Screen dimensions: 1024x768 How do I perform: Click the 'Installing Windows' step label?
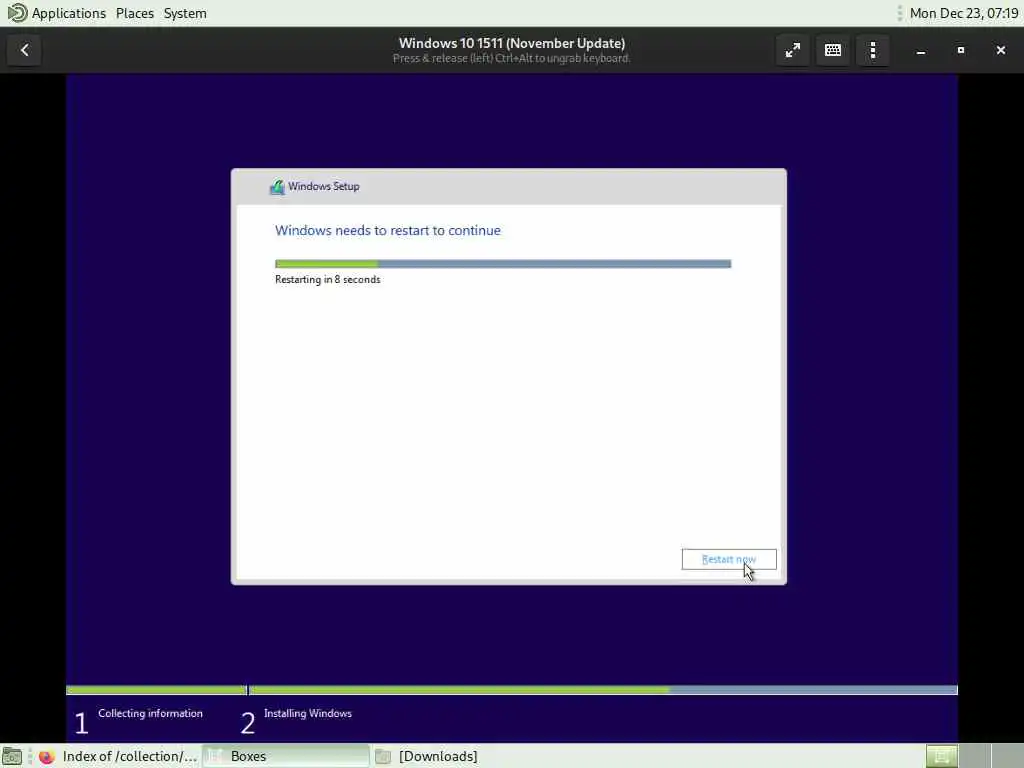tap(308, 713)
